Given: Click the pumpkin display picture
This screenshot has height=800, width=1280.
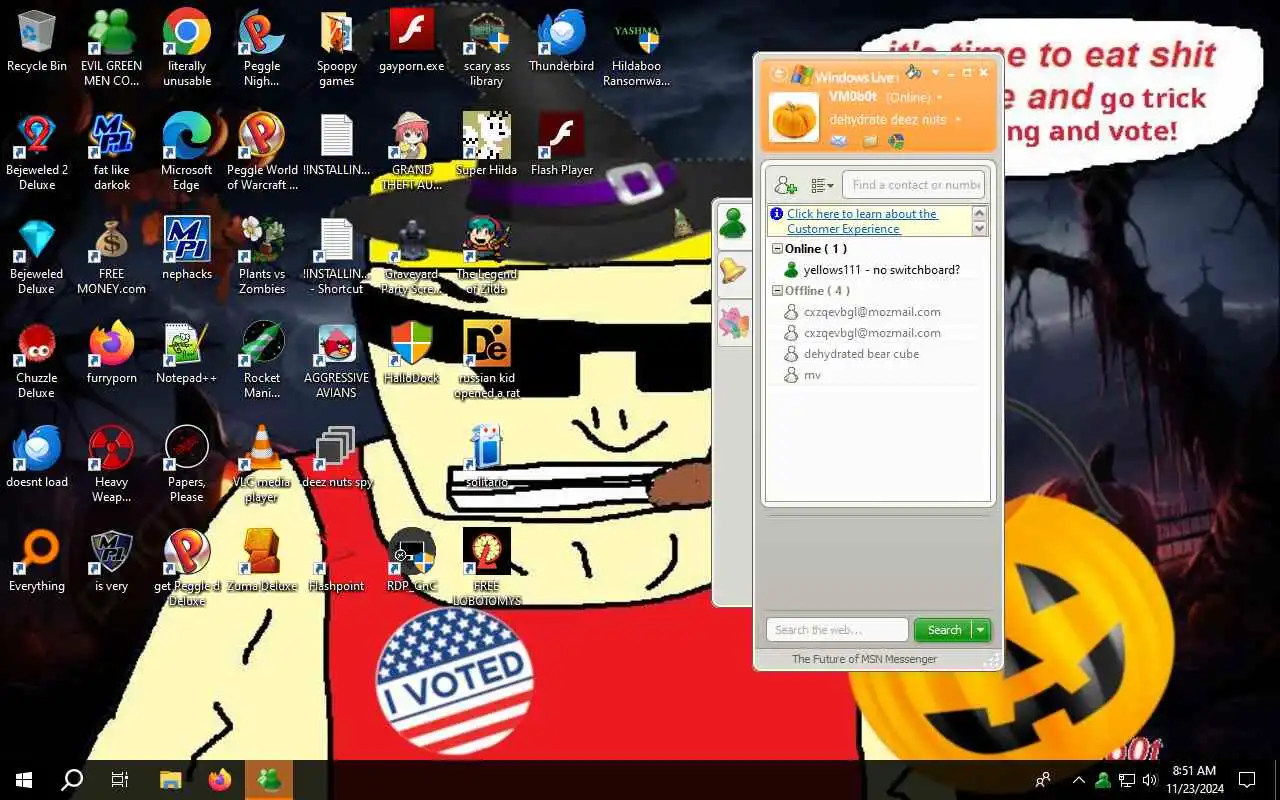Looking at the screenshot, I should [794, 117].
